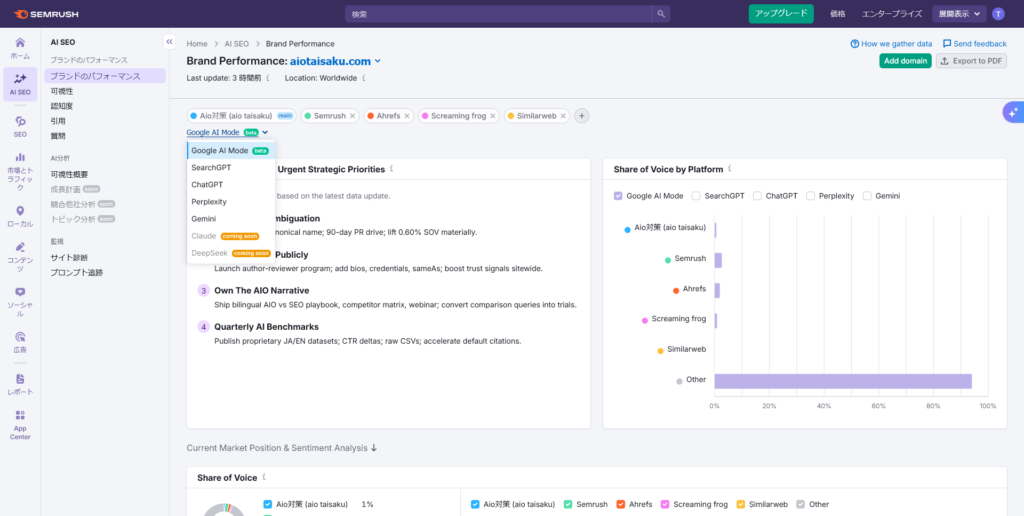Open the How we gather data link
Screen dimensions: 1024x516
891,44
